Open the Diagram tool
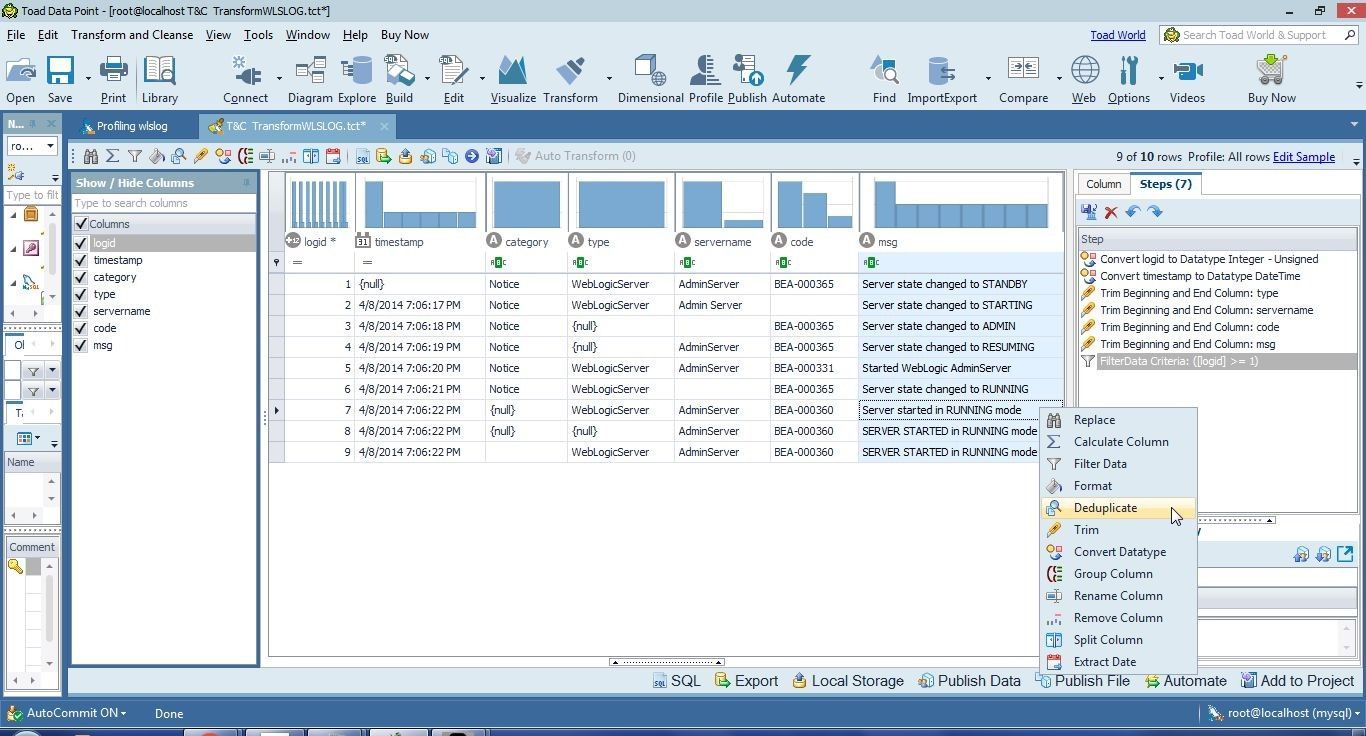 click(x=310, y=80)
